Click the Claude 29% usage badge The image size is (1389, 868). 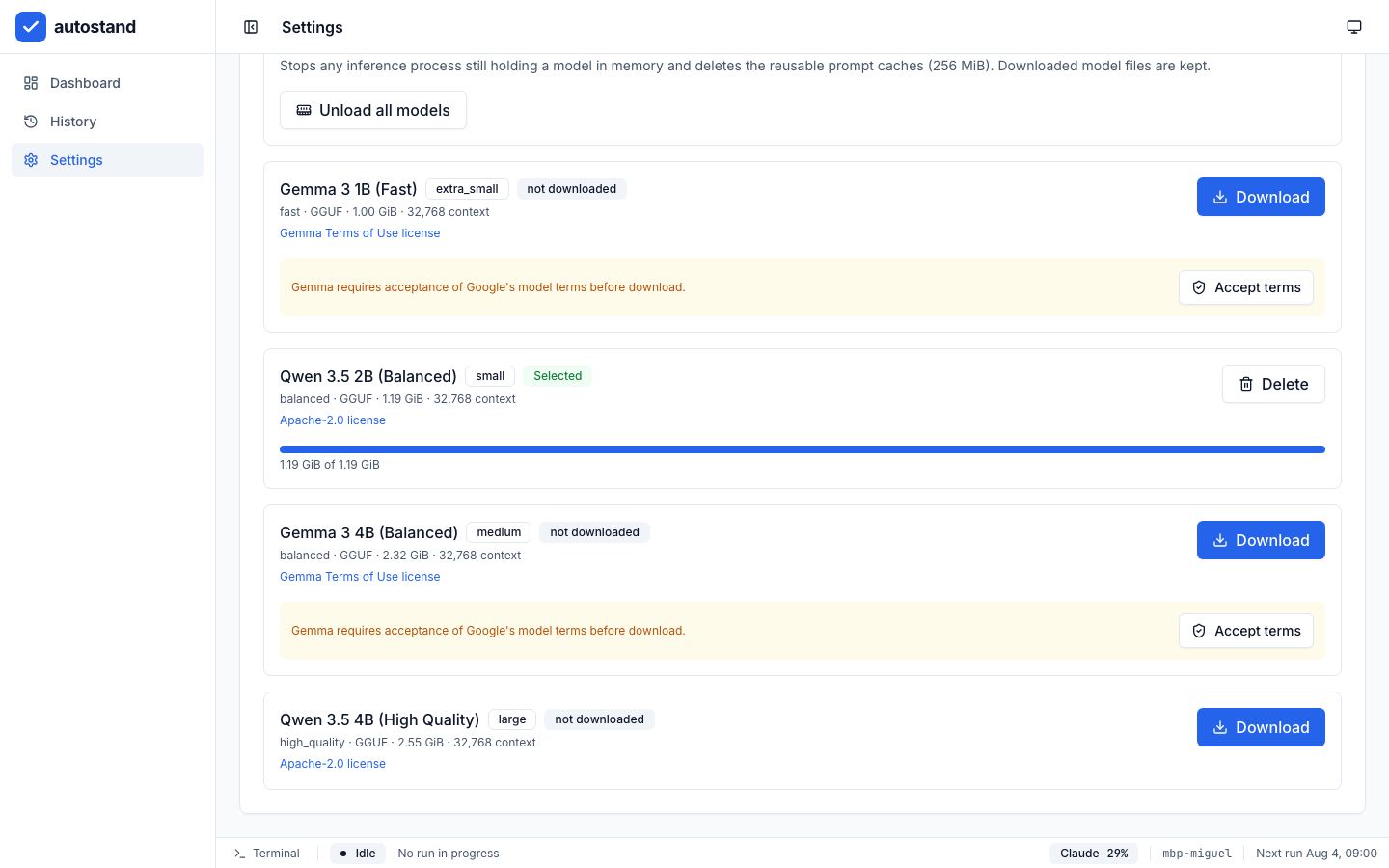(1094, 854)
